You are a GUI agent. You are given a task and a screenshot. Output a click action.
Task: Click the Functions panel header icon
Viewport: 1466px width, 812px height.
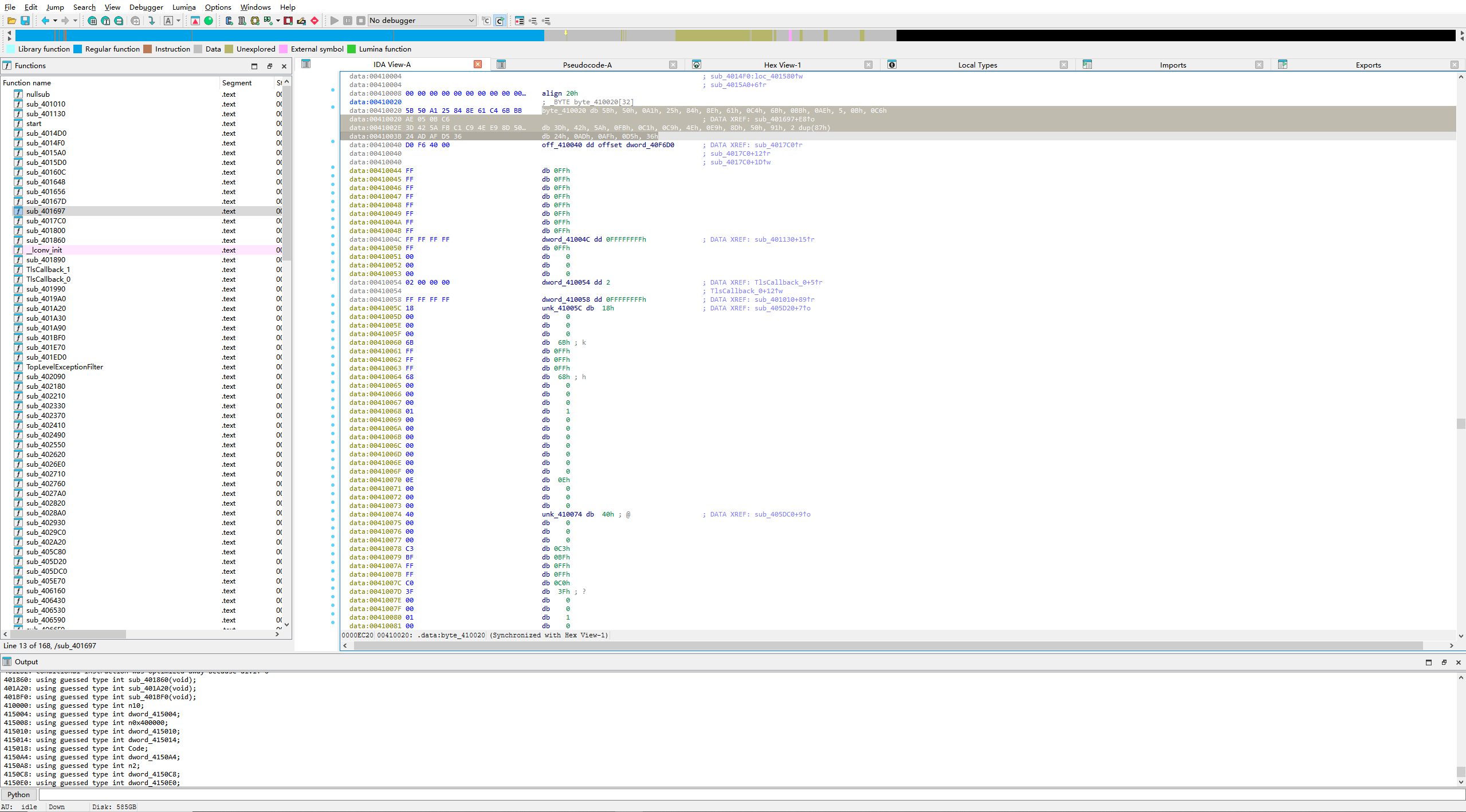click(x=7, y=66)
